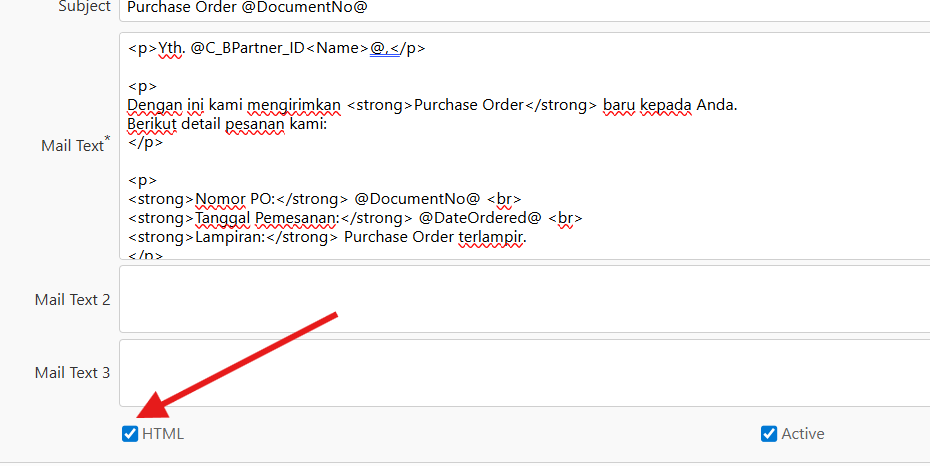Click the word 'Yth.' in Mail Text
Screen dimensions: 930x466
[171, 47]
